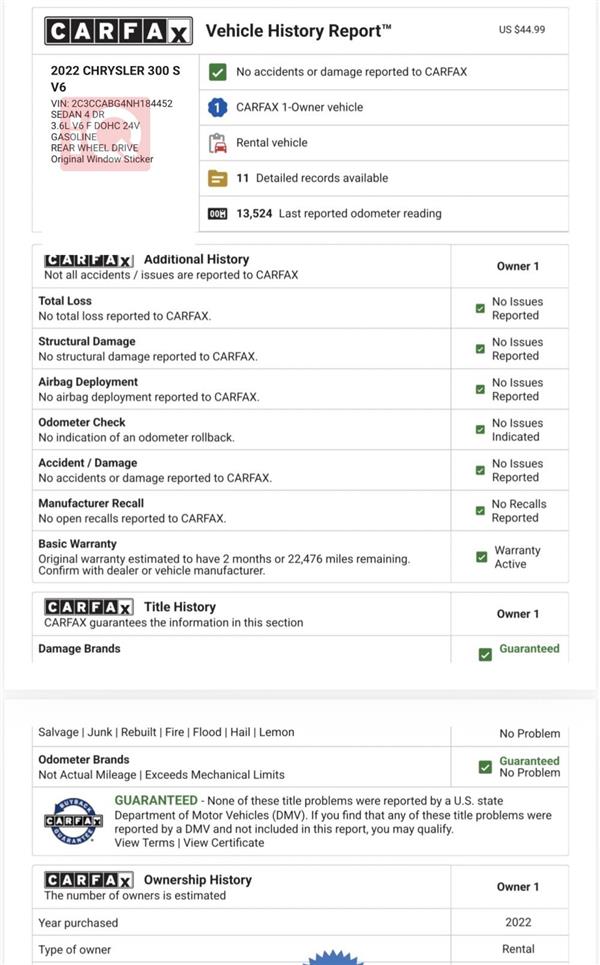The image size is (600, 965).
Task: Click the blue 1-Owner badge icon
Action: 217,107
